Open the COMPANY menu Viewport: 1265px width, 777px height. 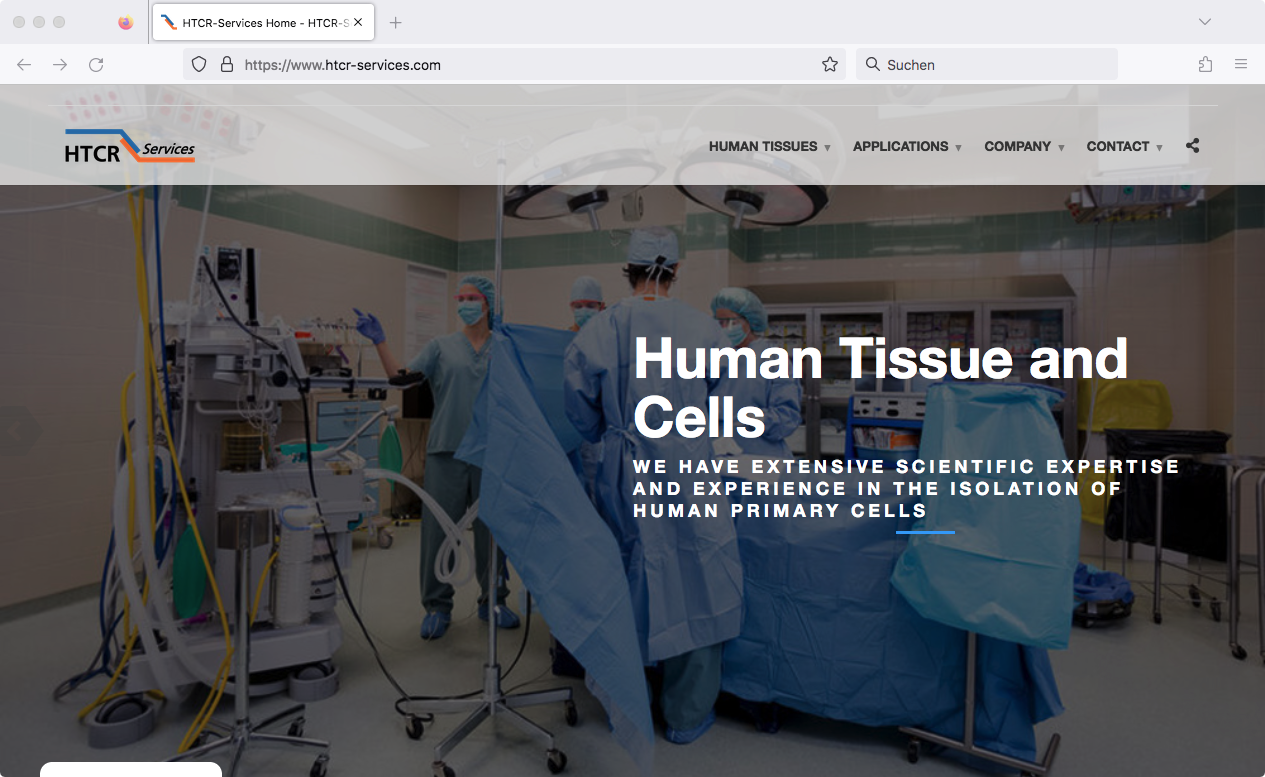tap(1017, 146)
